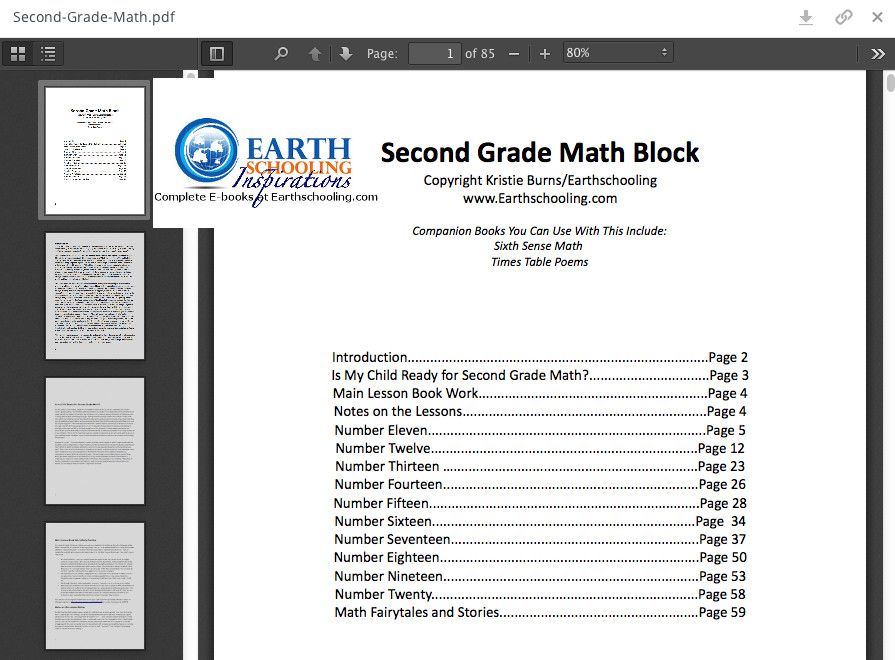Click the Notes on the Lessons entry
This screenshot has height=660, width=895.
click(x=539, y=411)
